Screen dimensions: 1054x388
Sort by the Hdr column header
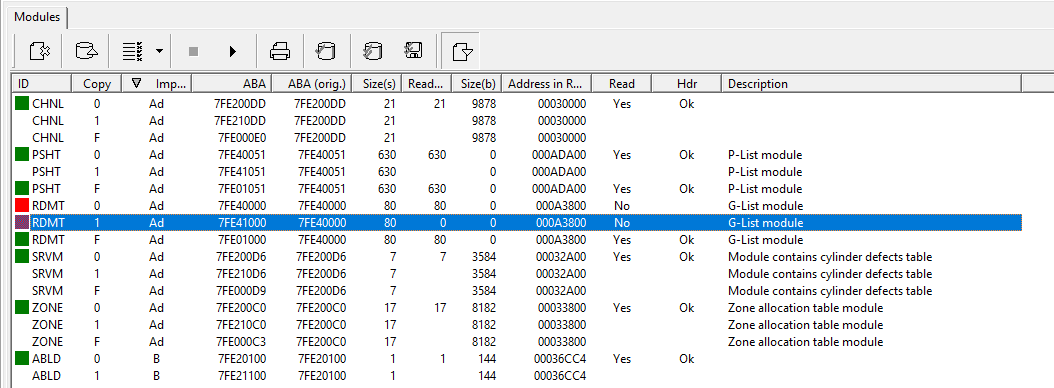coord(686,83)
